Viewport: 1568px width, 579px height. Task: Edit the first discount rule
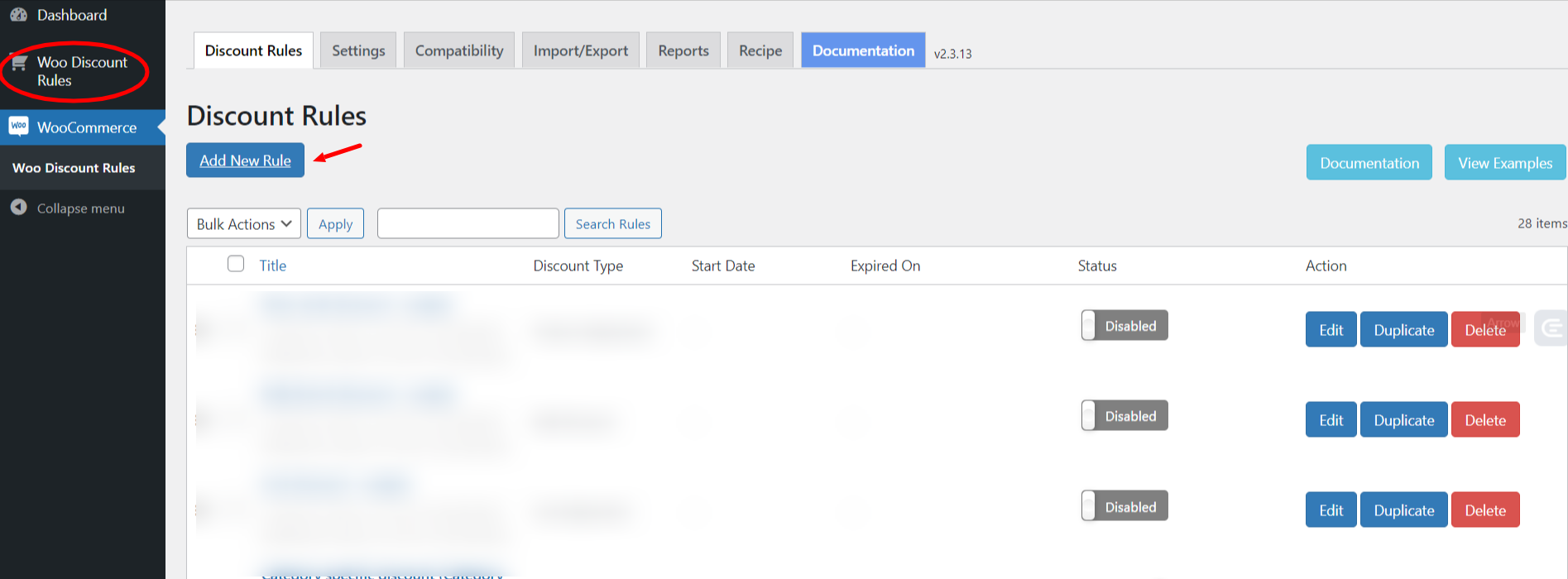(1331, 329)
